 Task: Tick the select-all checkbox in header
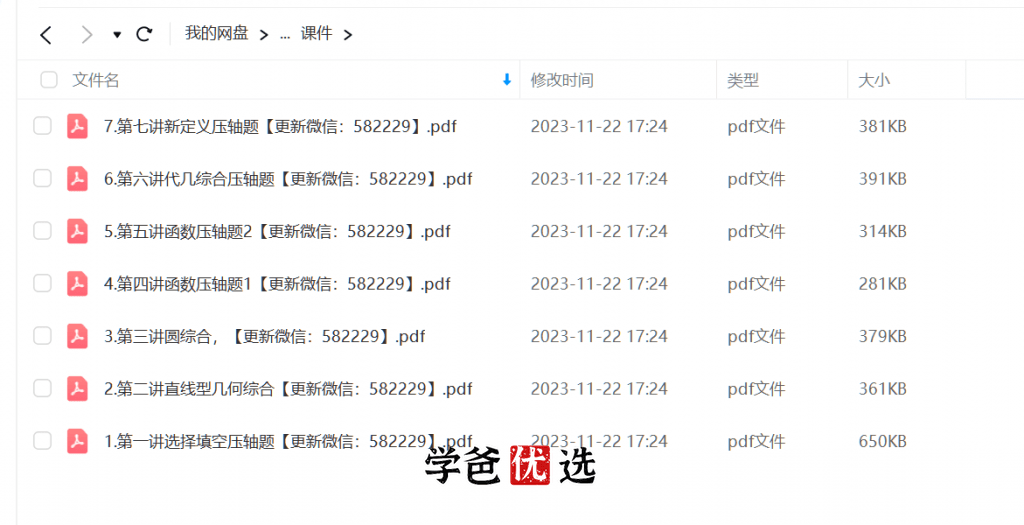49,80
